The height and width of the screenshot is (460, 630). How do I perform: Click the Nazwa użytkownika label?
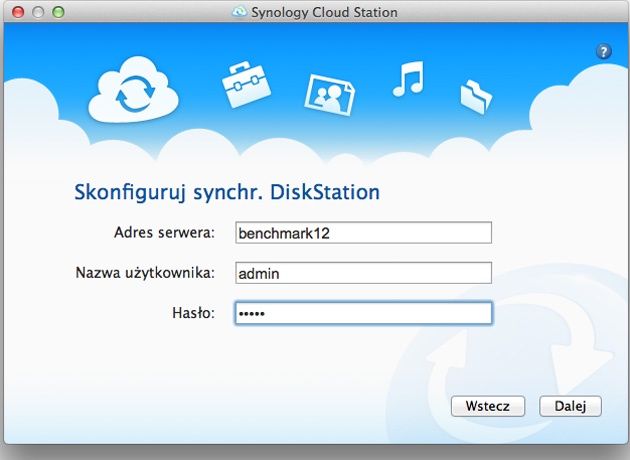click(x=145, y=273)
